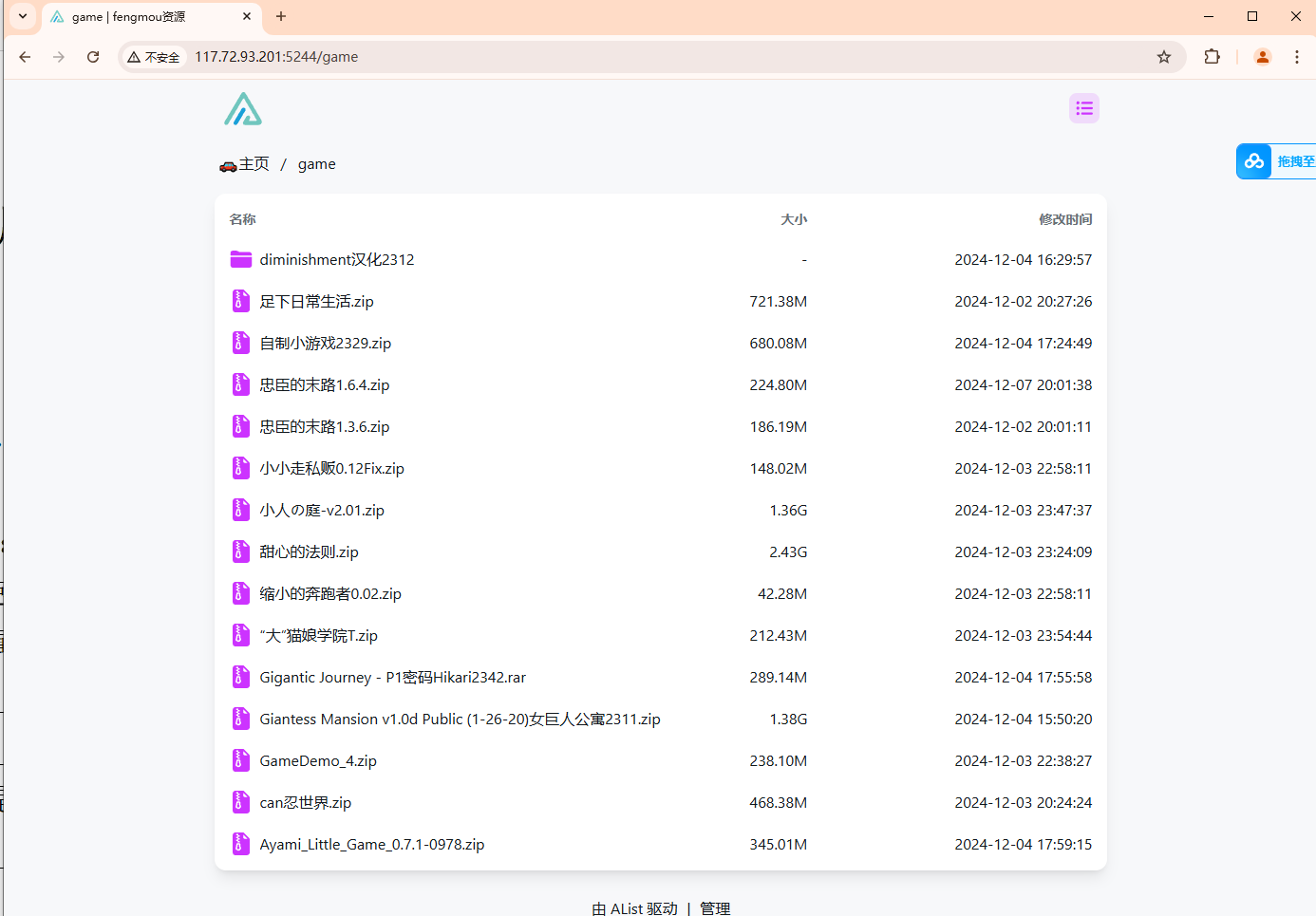The height and width of the screenshot is (916, 1316).
Task: Open file 自制小游戏2329.zip
Action: [x=326, y=343]
